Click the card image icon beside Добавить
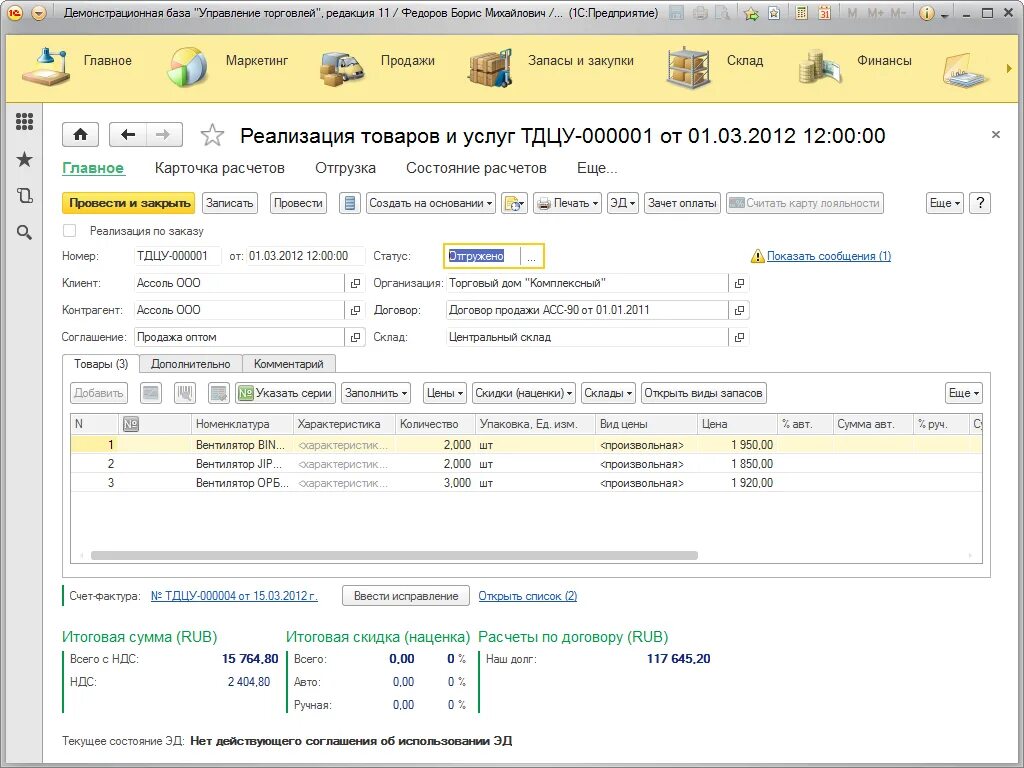The height and width of the screenshot is (768, 1024). click(151, 393)
